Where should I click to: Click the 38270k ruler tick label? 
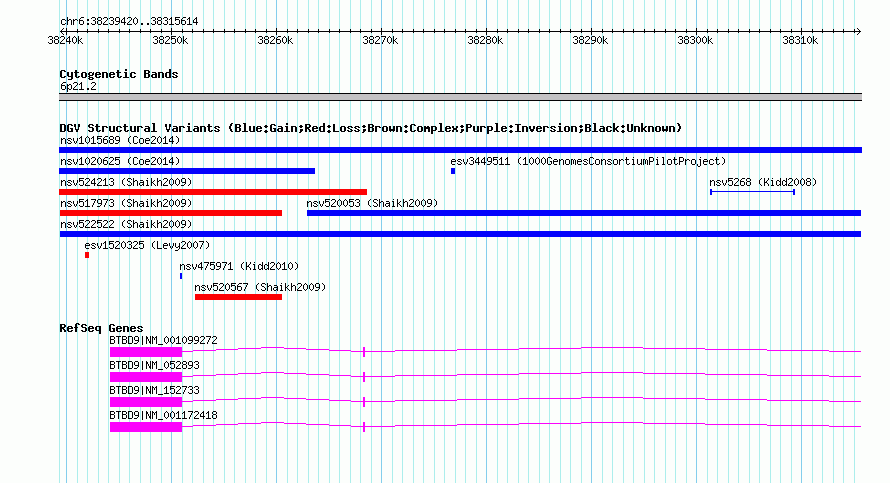(380, 41)
